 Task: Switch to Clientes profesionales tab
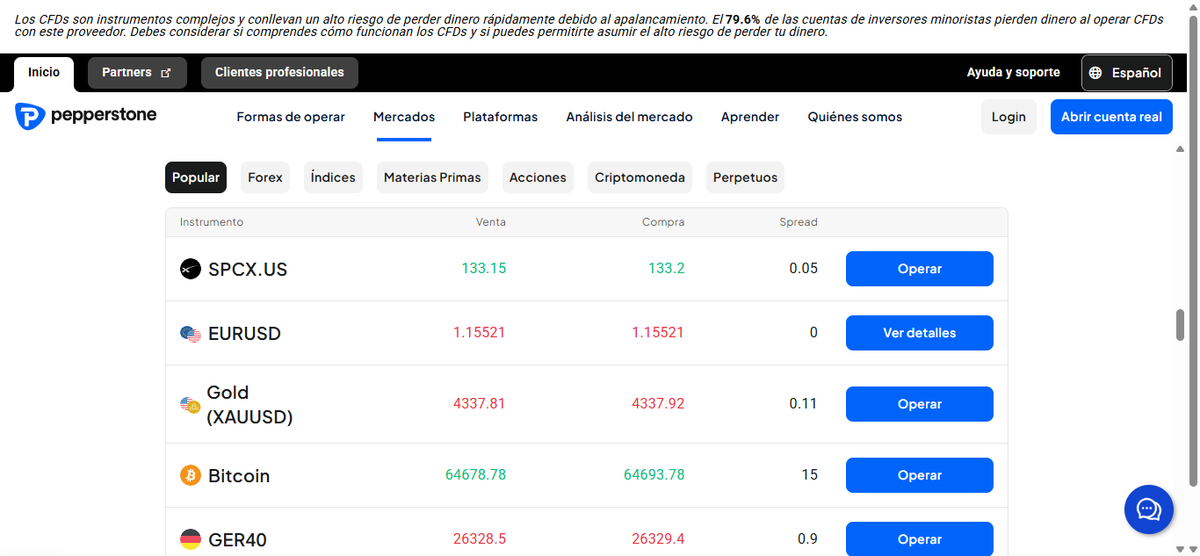point(279,73)
